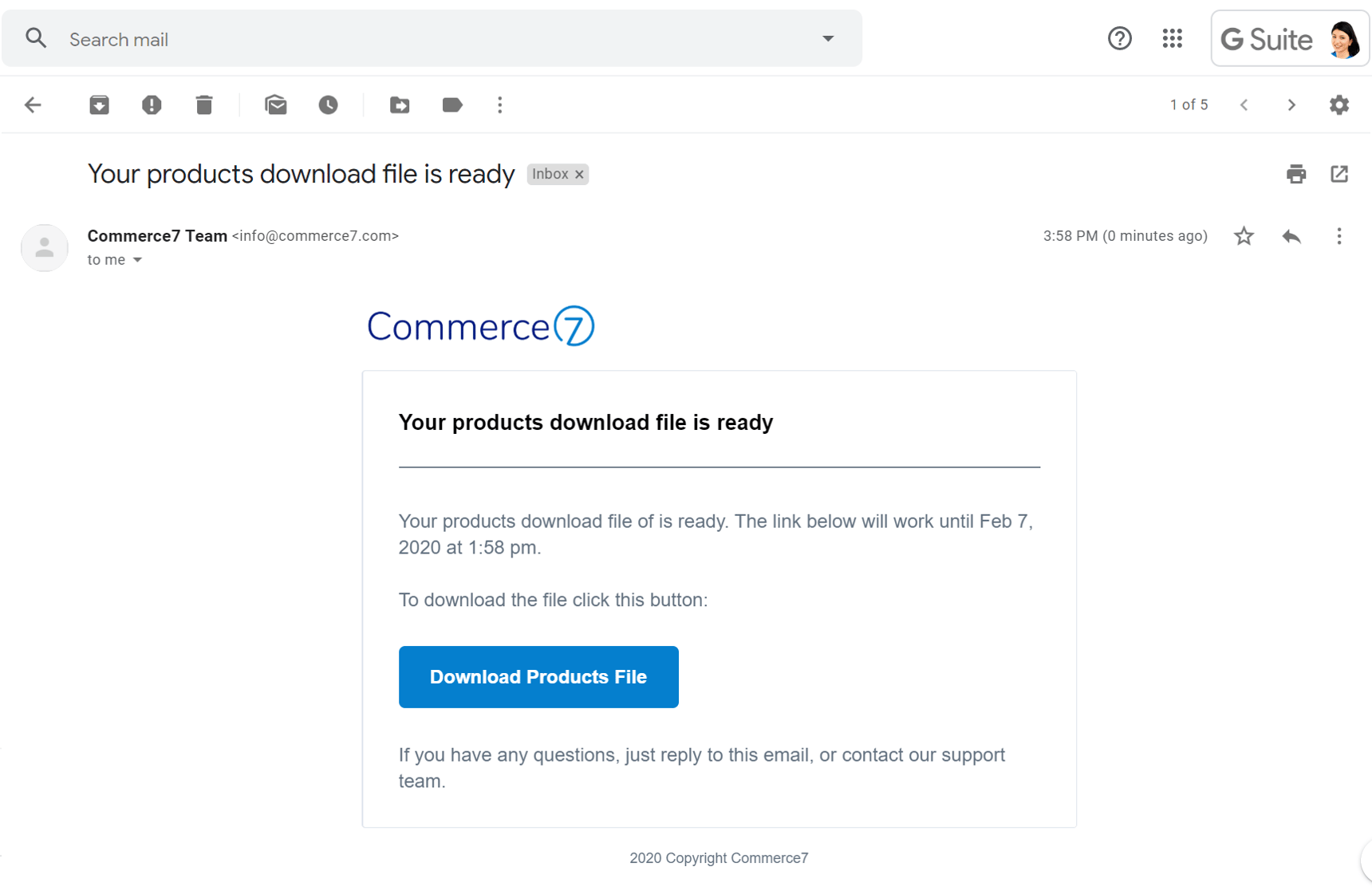Expand the search options dropdown arrow
Image resolution: width=1372 pixels, height=894 pixels.
click(828, 39)
